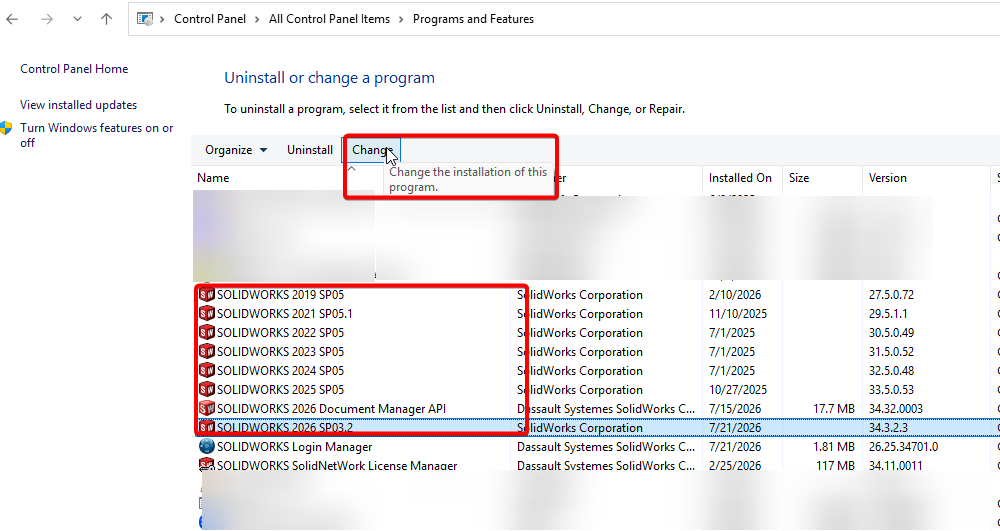Click the 7/15/2026 install date cell
The width and height of the screenshot is (1000, 531).
tap(735, 409)
